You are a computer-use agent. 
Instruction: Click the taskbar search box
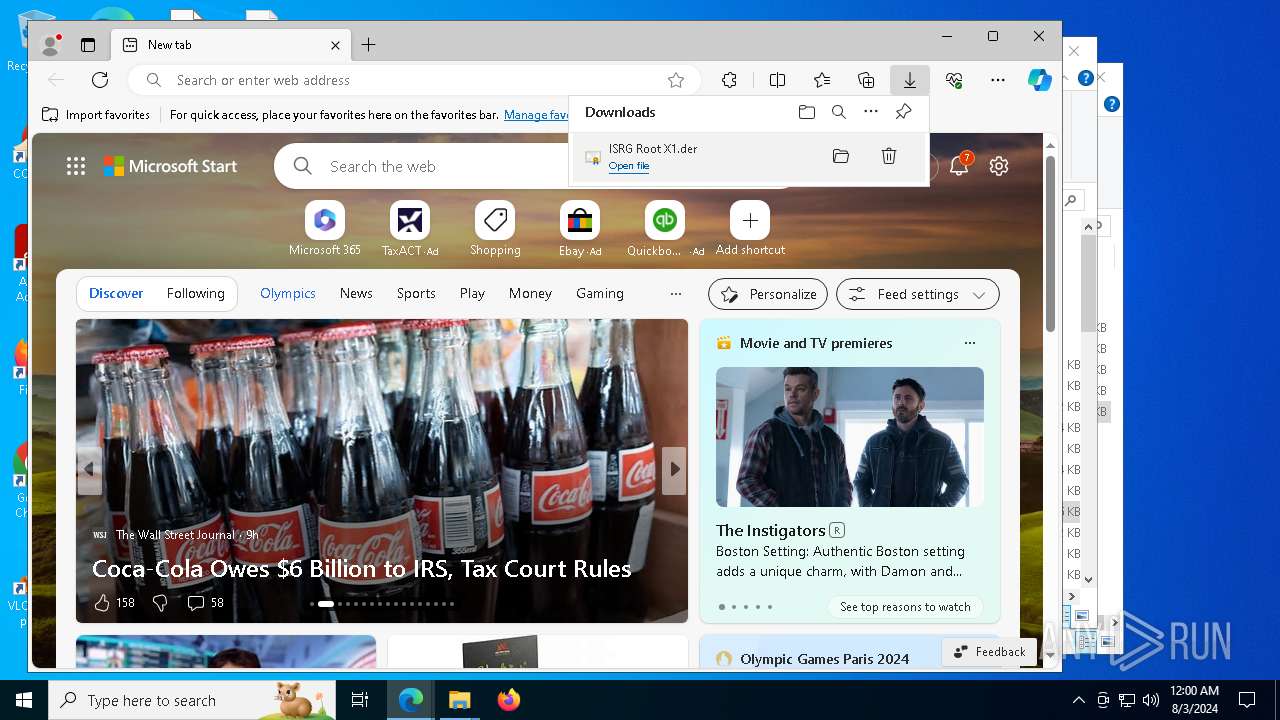pyautogui.click(x=192, y=700)
